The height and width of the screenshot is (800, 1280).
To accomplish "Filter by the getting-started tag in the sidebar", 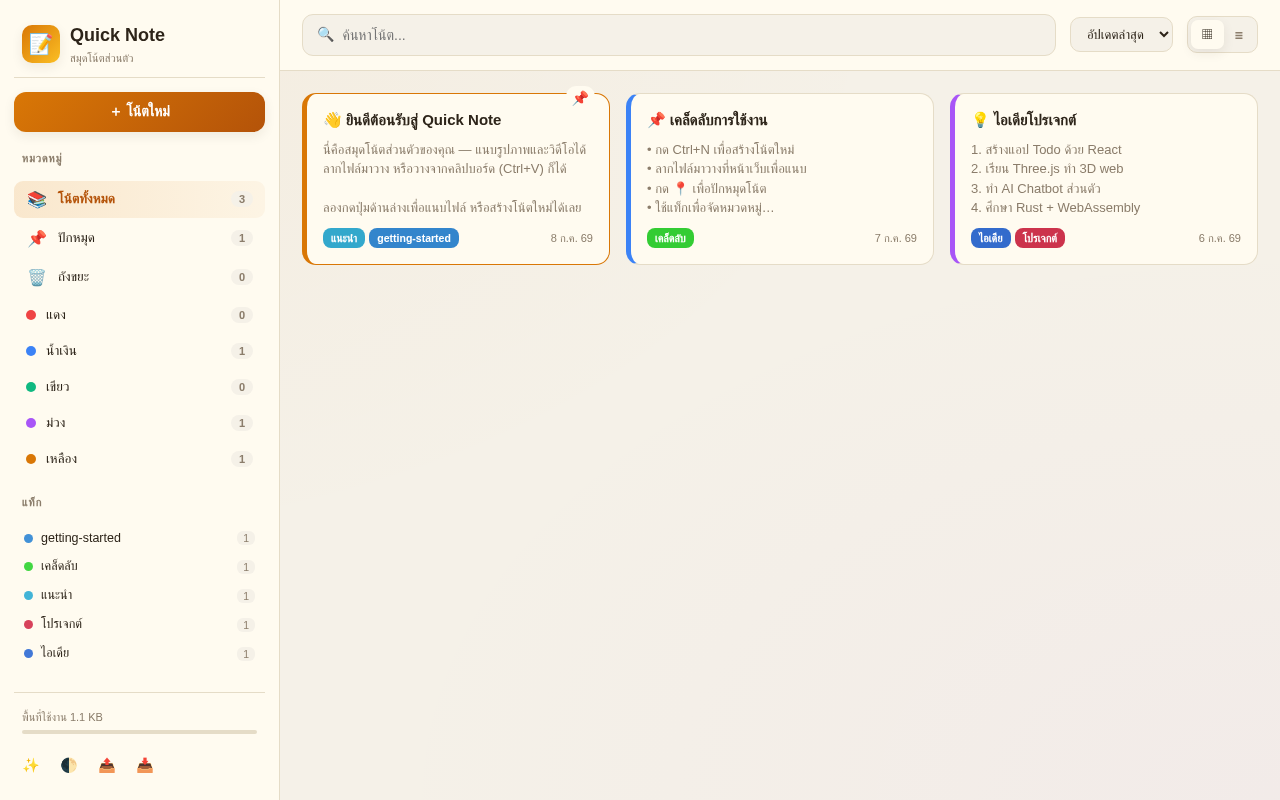I will (140, 538).
